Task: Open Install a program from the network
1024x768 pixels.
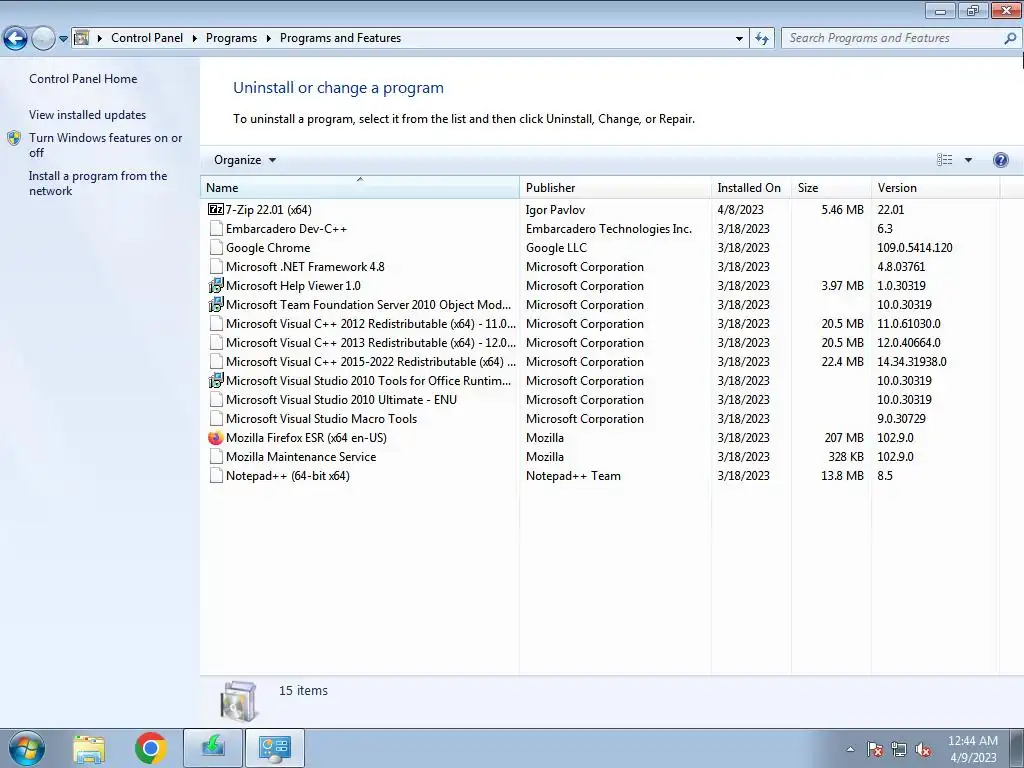Action: pos(98,184)
